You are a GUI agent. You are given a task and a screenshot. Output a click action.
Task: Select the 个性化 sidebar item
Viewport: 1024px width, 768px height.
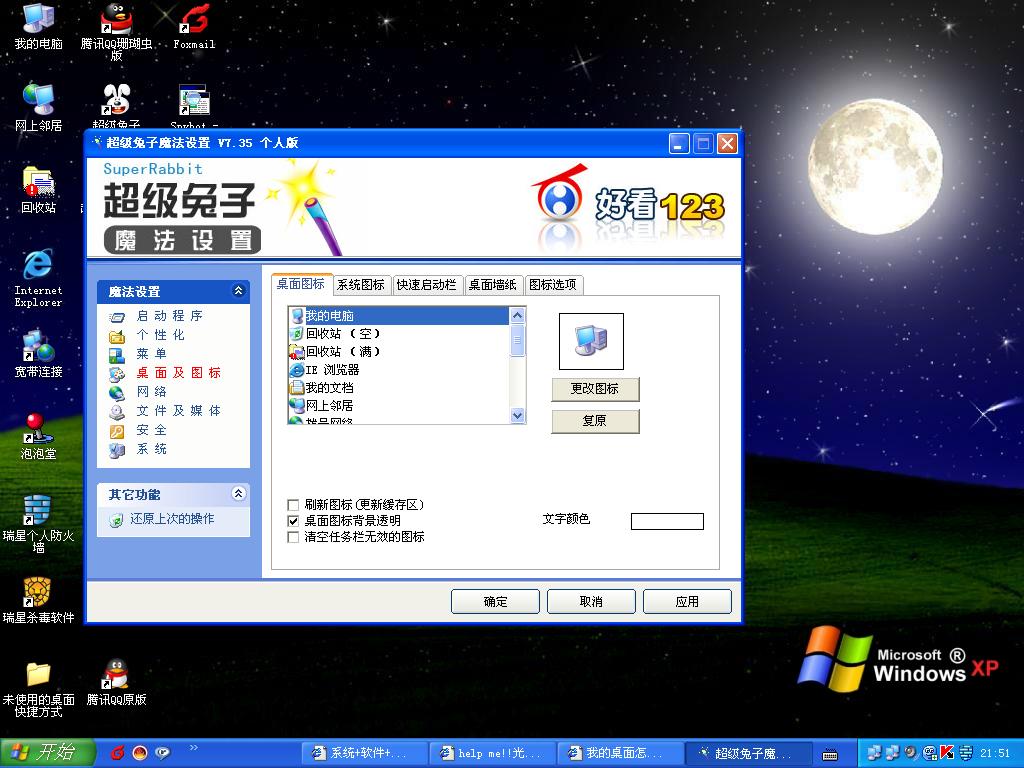pos(161,335)
